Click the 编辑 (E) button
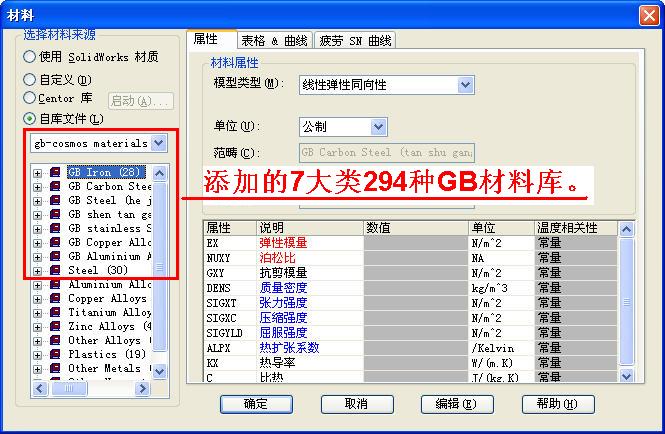The width and height of the screenshot is (665, 434). click(x=457, y=404)
